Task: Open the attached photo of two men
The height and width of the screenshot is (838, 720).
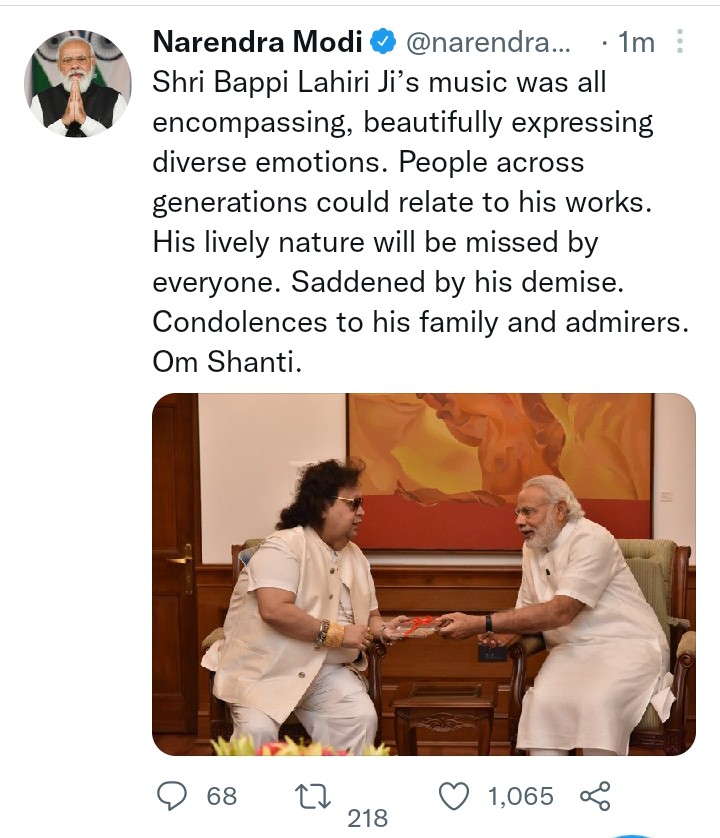Action: pos(424,574)
